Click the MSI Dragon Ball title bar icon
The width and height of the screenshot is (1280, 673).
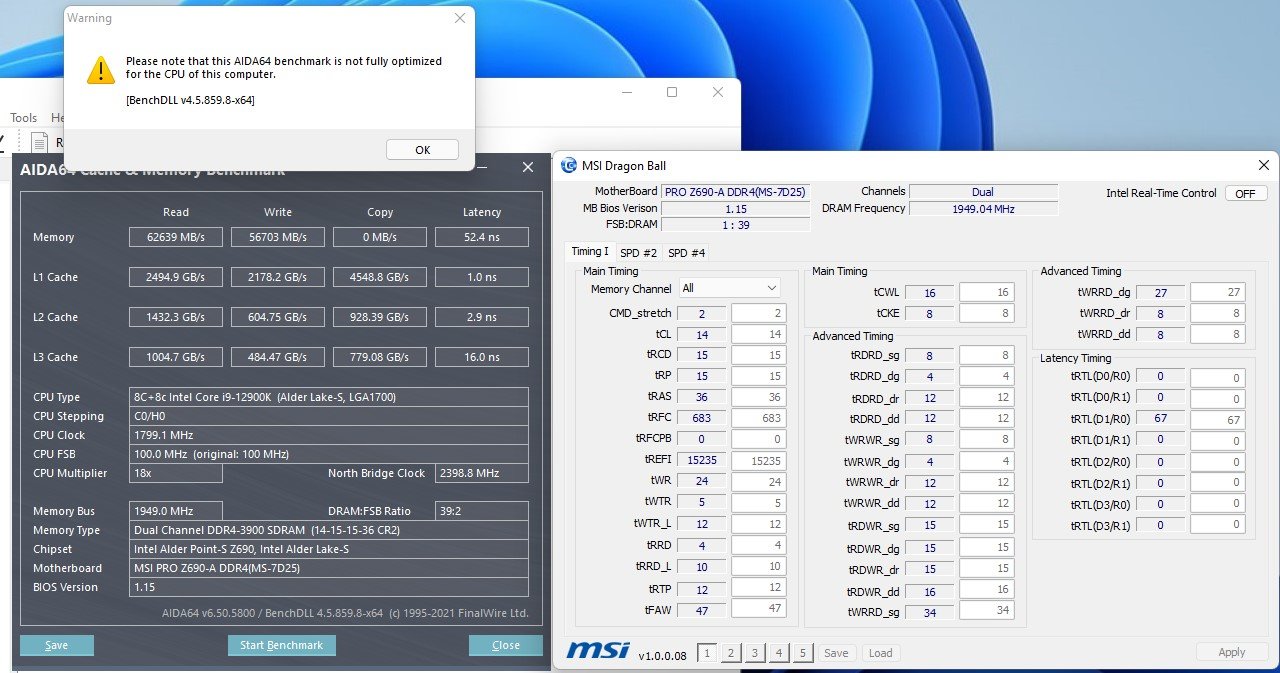569,165
